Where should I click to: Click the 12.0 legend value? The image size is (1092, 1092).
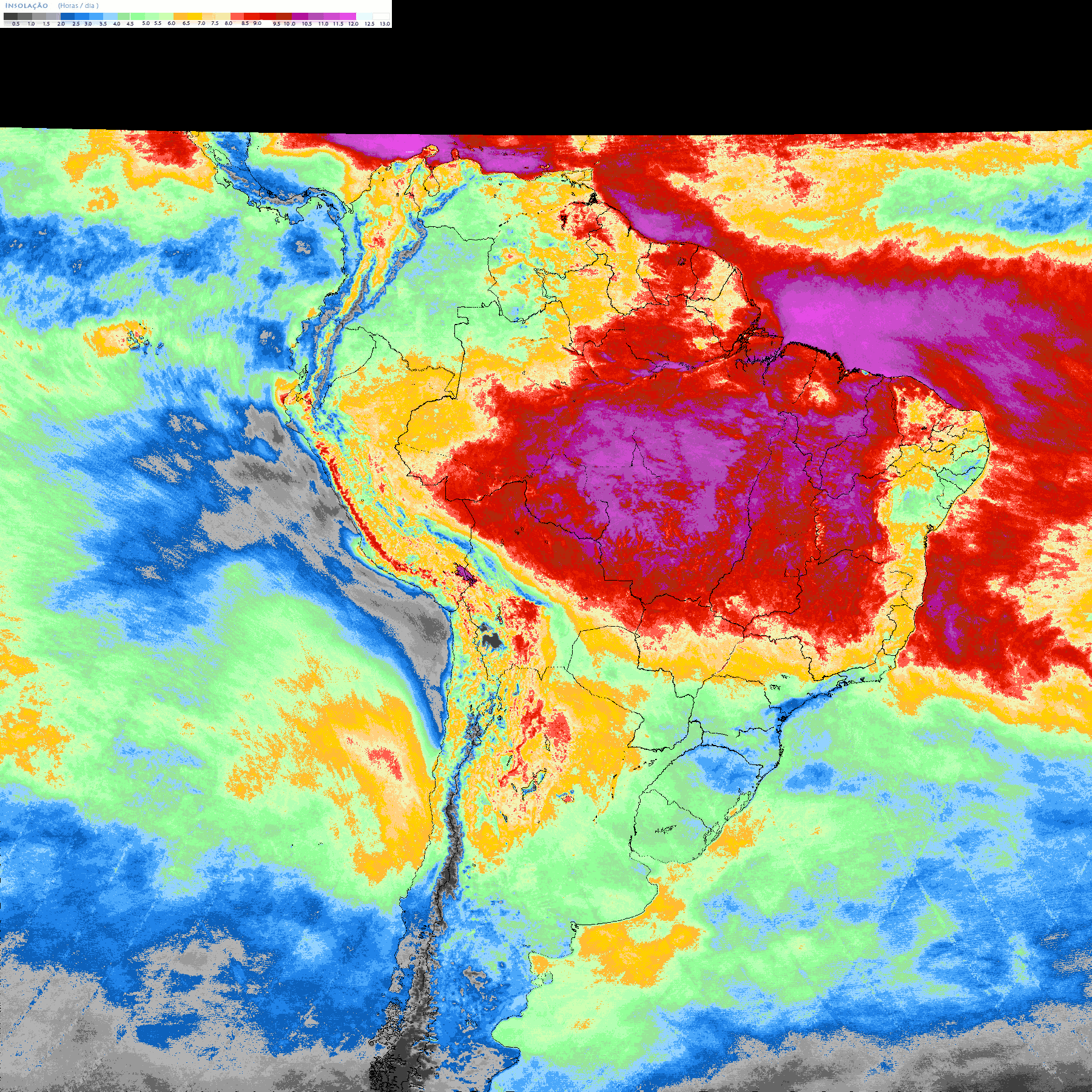click(x=353, y=24)
